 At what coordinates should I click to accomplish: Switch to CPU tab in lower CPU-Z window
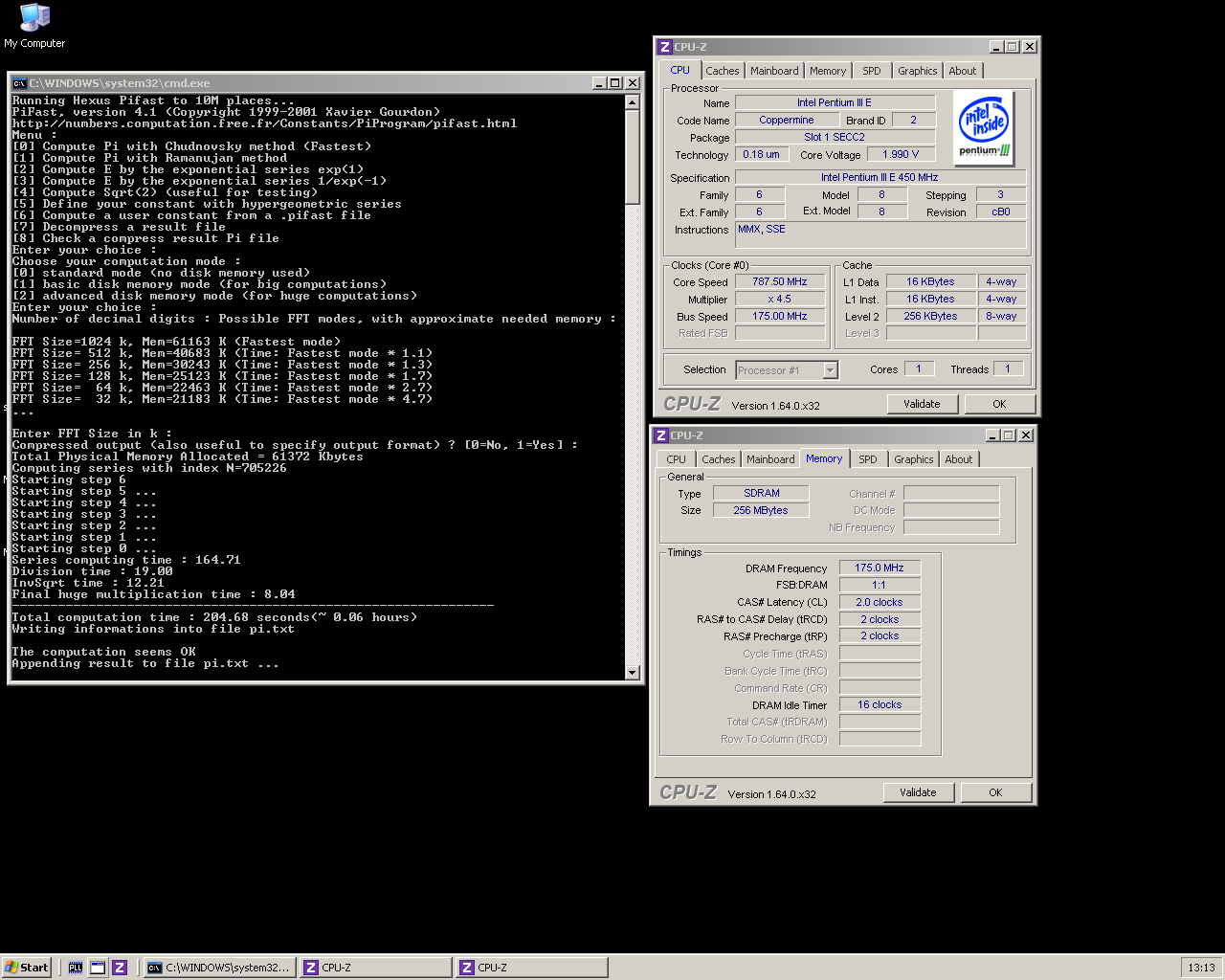[x=677, y=459]
